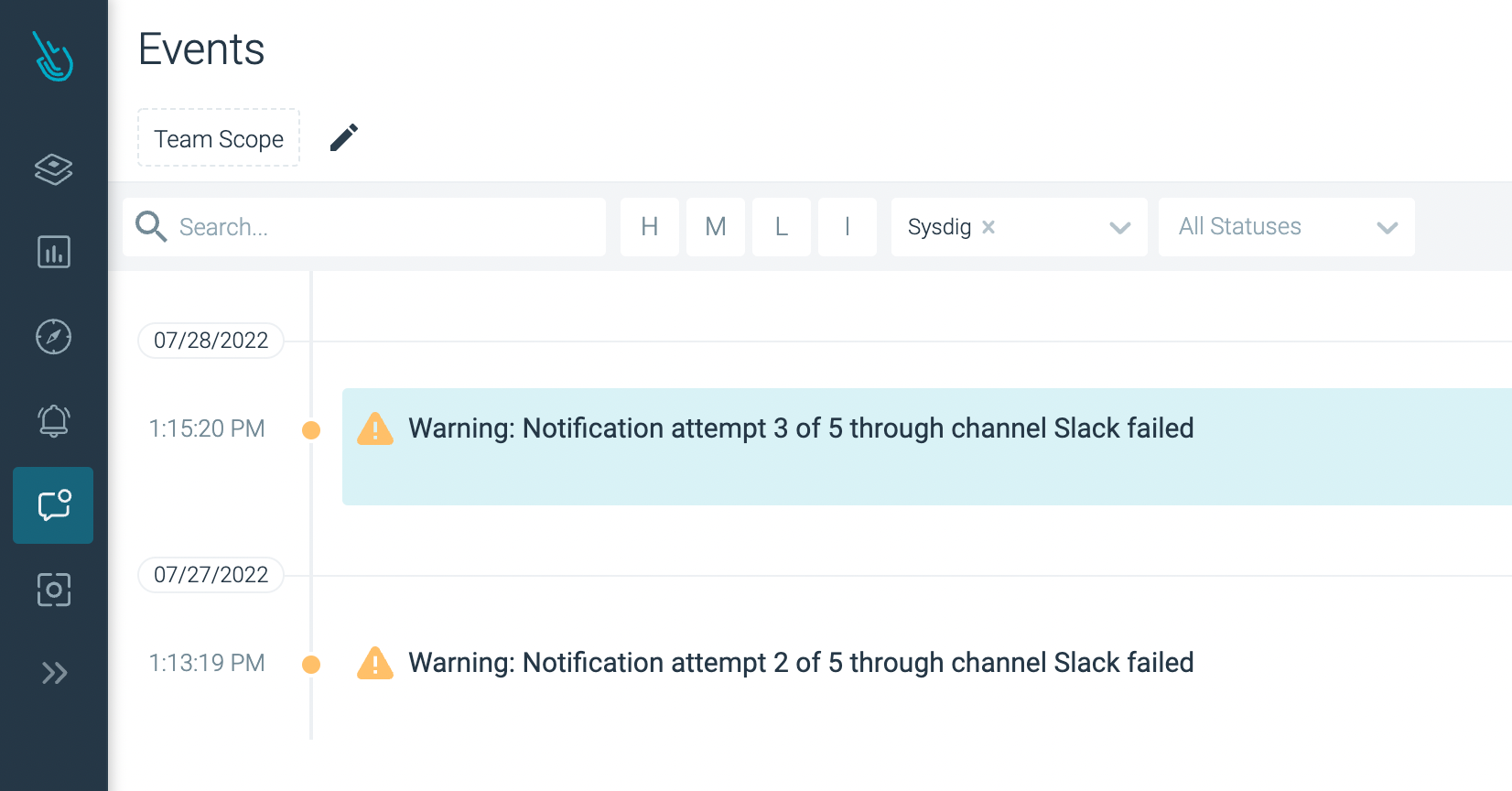Click the 07/28/2022 date label
Screen dimensions: 1512x791
click(x=211, y=341)
